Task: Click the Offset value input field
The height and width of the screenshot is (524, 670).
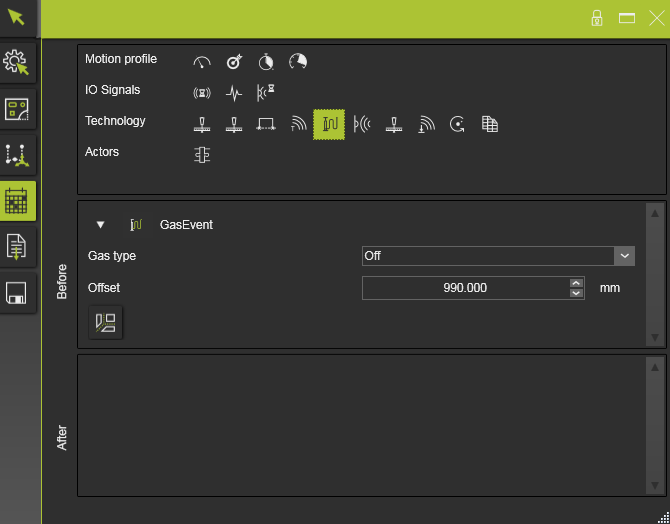Action: pos(465,288)
